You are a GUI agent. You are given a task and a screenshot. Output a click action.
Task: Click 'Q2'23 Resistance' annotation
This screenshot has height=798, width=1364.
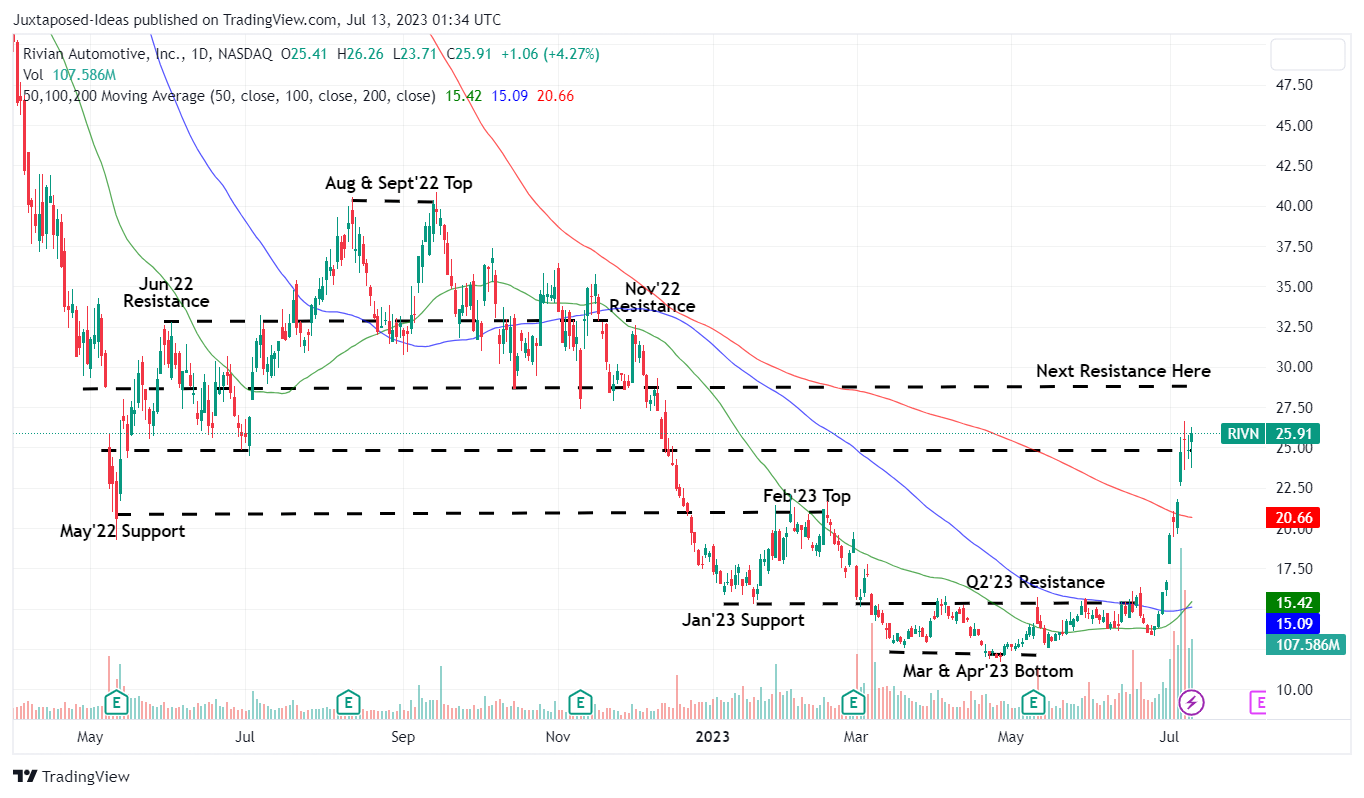[1035, 582]
